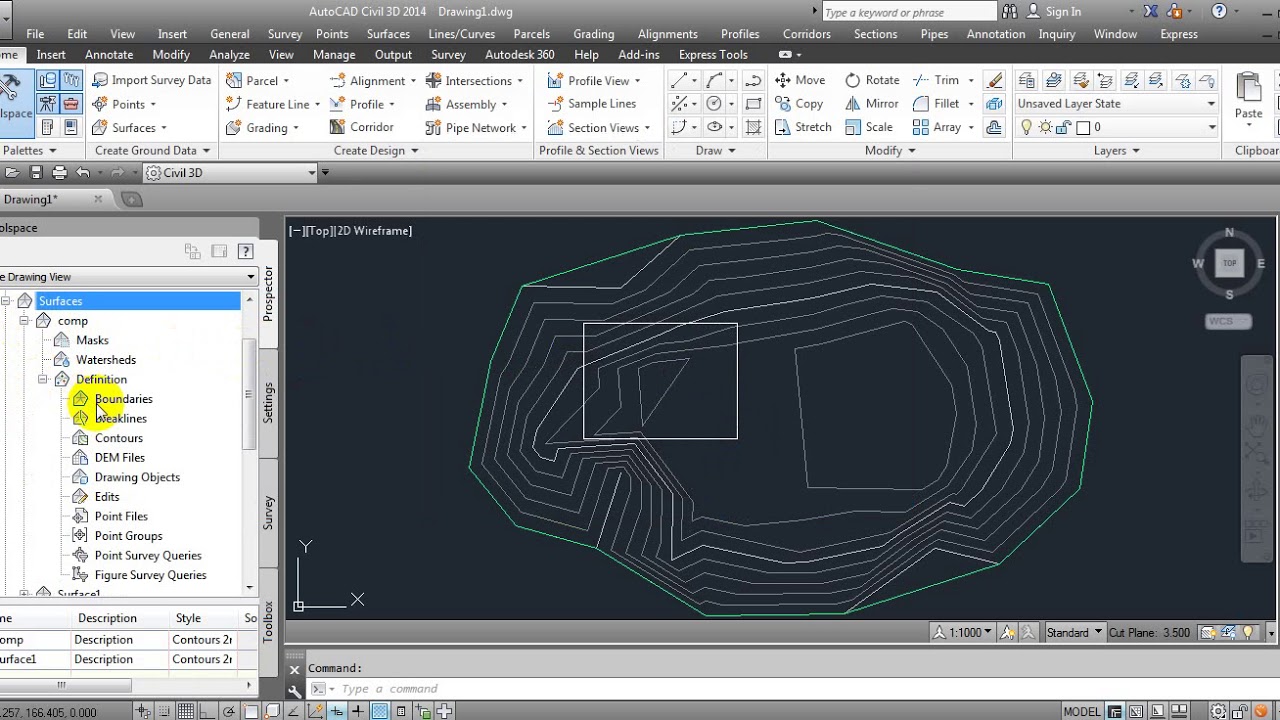Viewport: 1280px width, 720px height.
Task: Click Sign In link
Action: click(x=1063, y=12)
